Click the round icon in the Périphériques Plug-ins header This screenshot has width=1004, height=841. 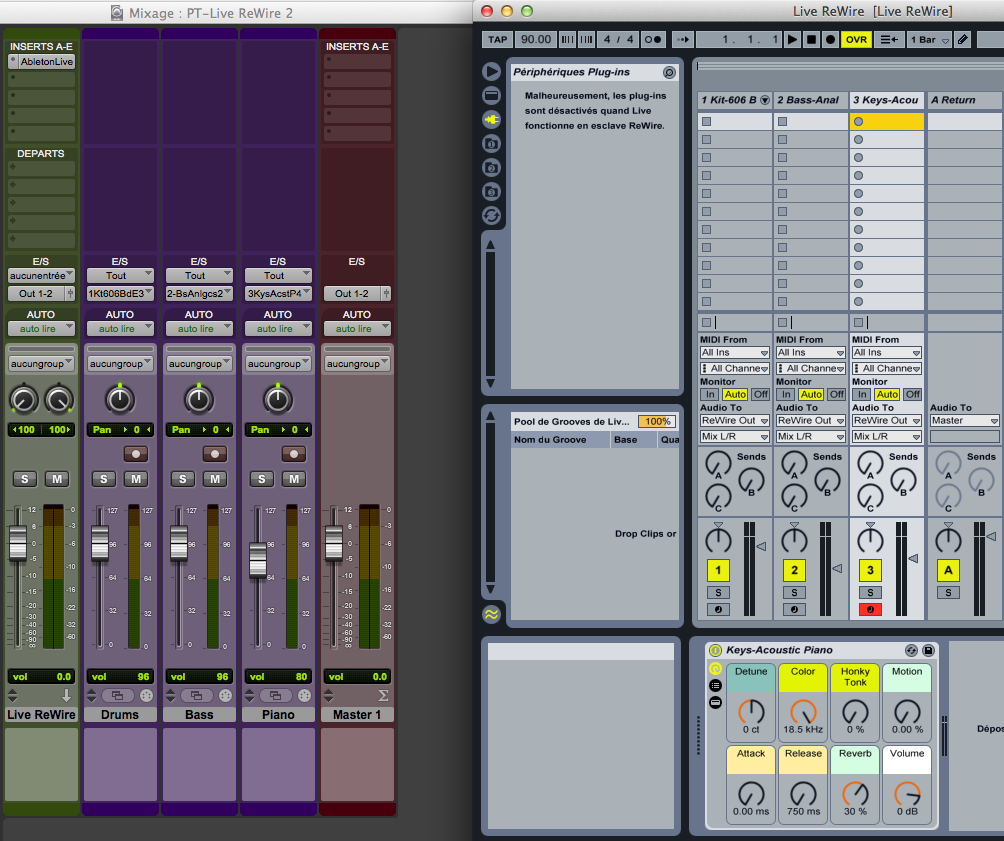[669, 72]
